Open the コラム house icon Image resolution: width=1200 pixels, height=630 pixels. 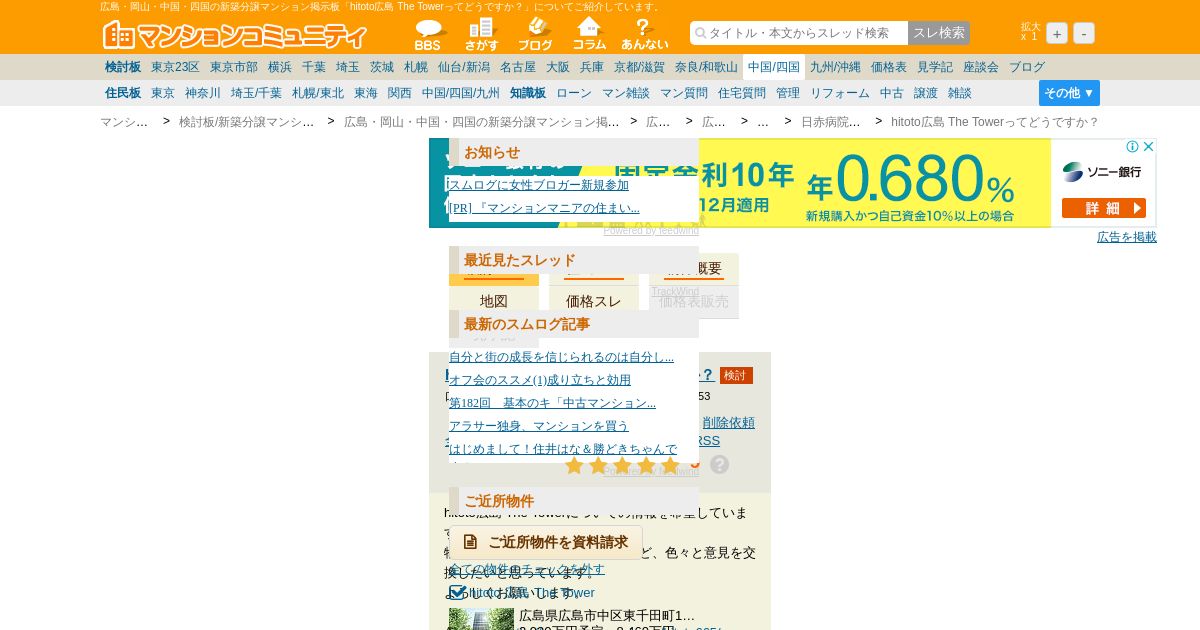point(589,35)
